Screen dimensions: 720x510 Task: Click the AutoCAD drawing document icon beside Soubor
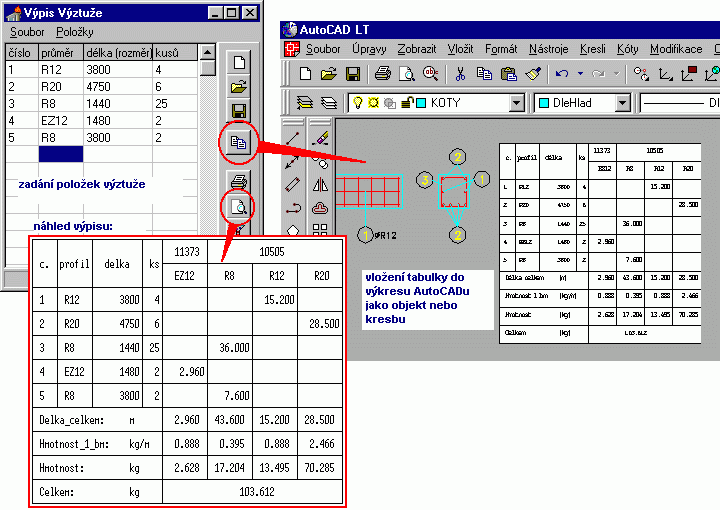292,49
